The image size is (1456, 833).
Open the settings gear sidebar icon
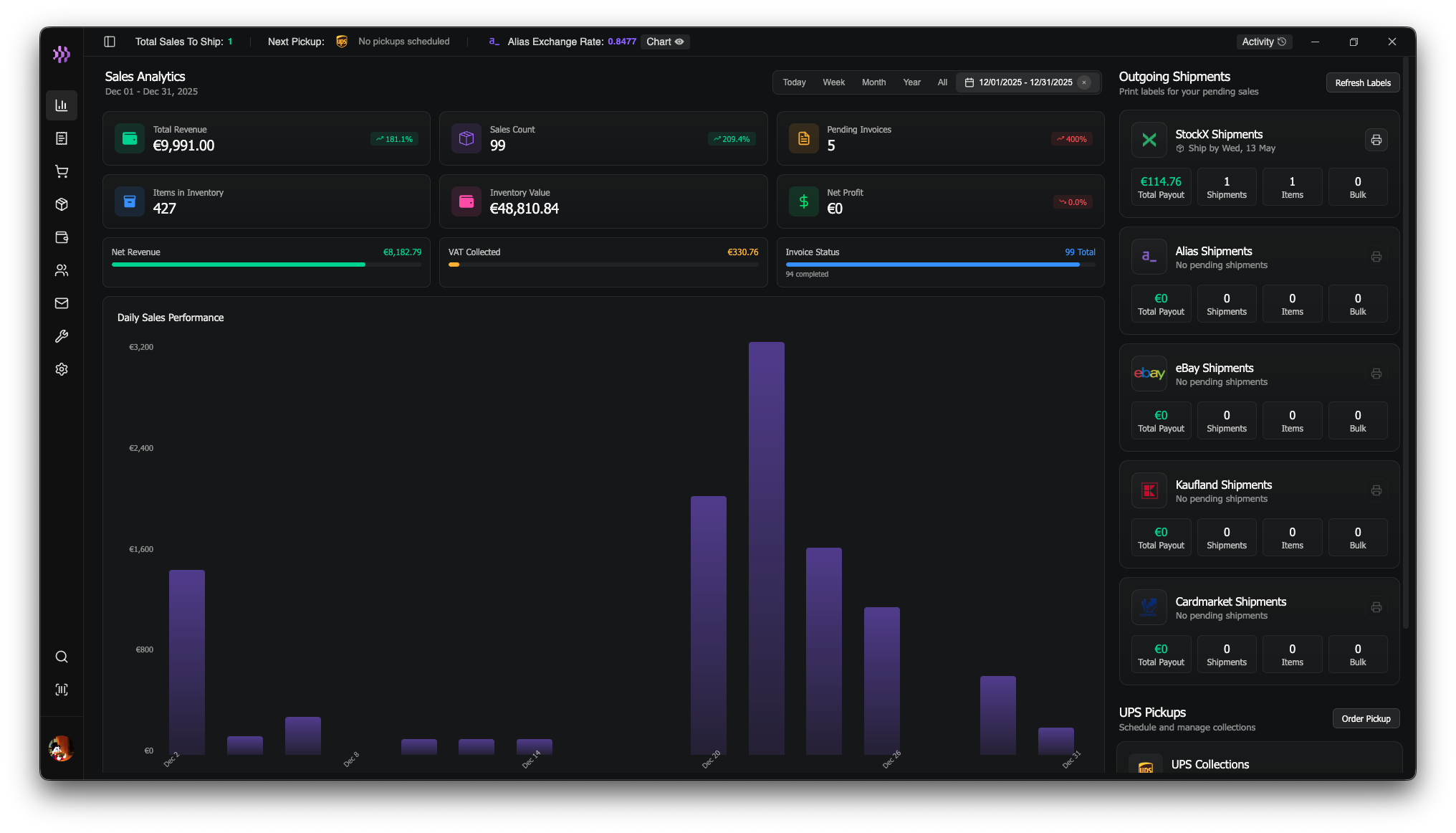pyautogui.click(x=62, y=369)
